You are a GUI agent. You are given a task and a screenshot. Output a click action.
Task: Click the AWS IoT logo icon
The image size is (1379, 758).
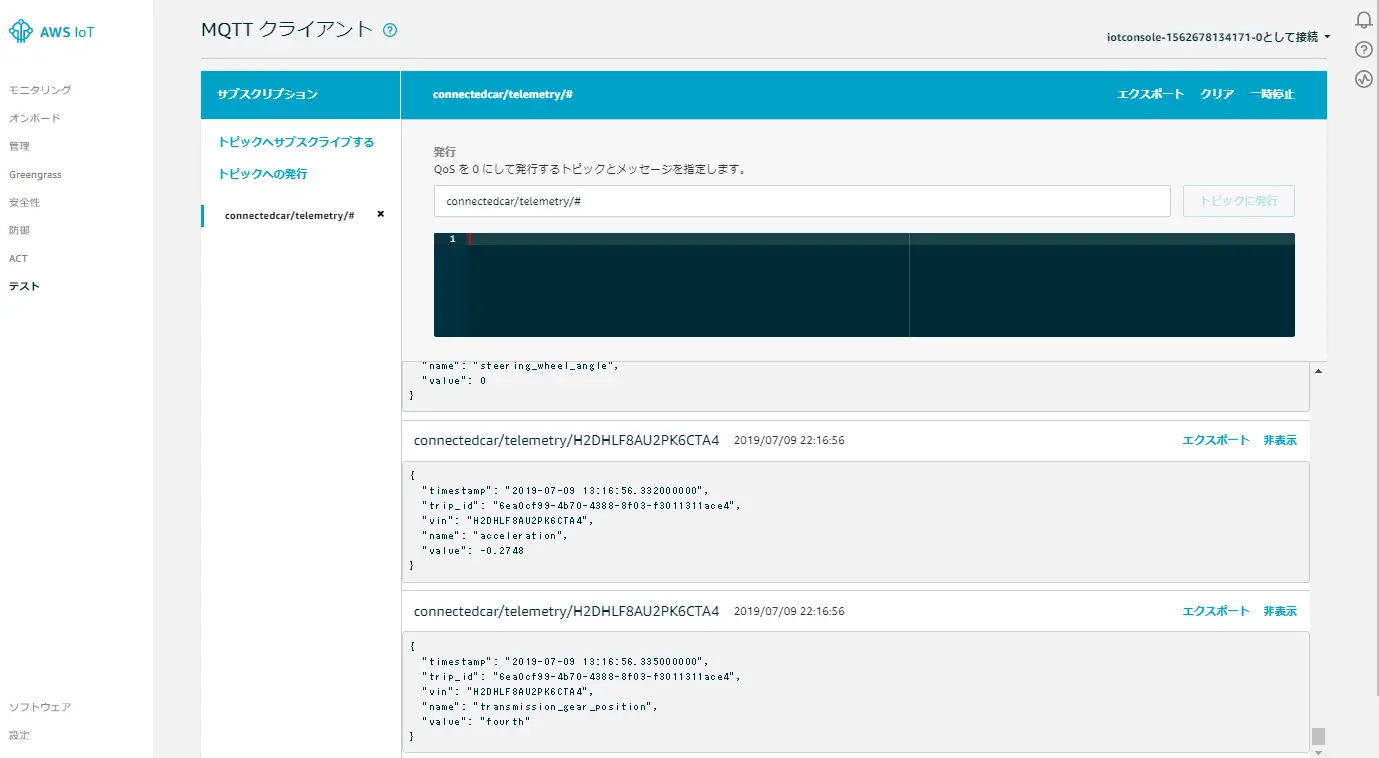[x=21, y=32]
